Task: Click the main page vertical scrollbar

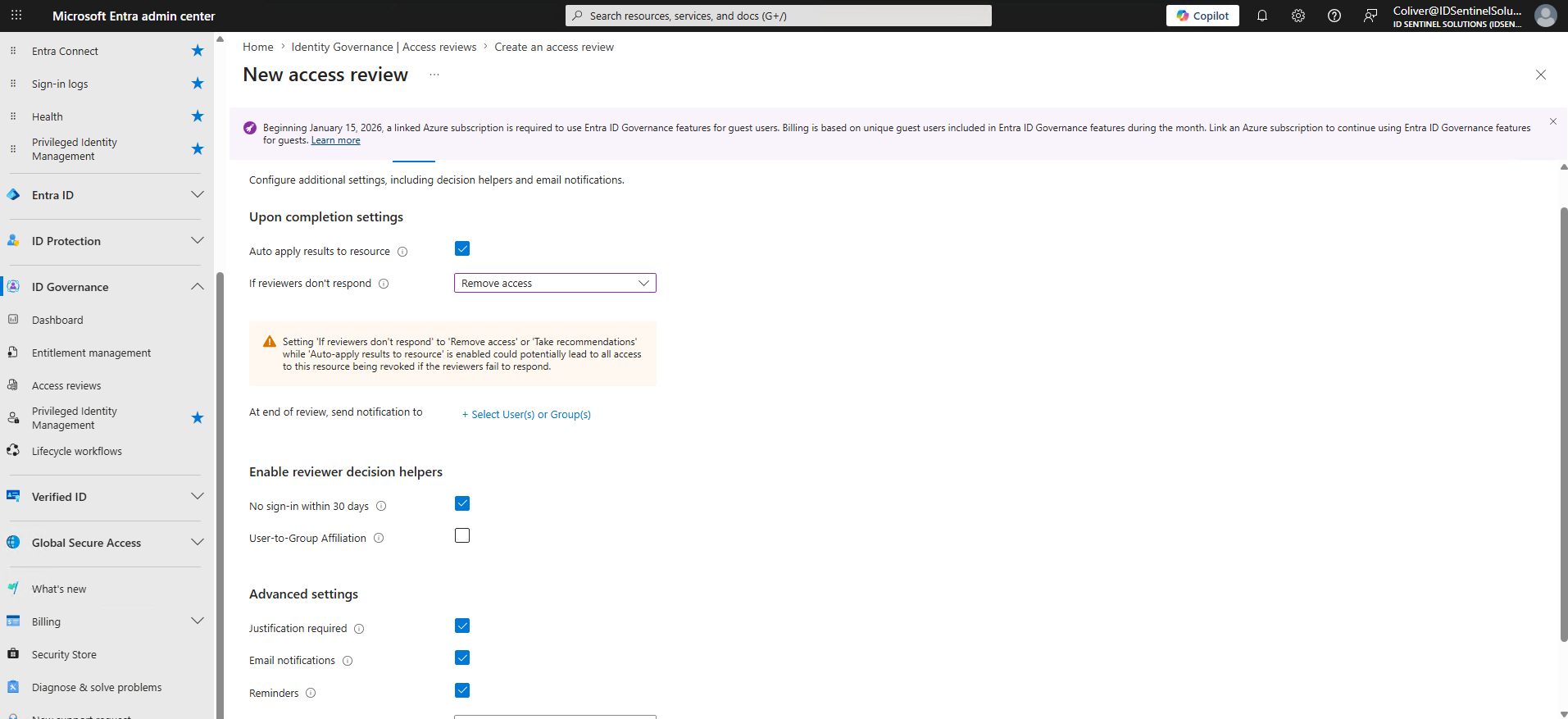Action: point(1564,424)
